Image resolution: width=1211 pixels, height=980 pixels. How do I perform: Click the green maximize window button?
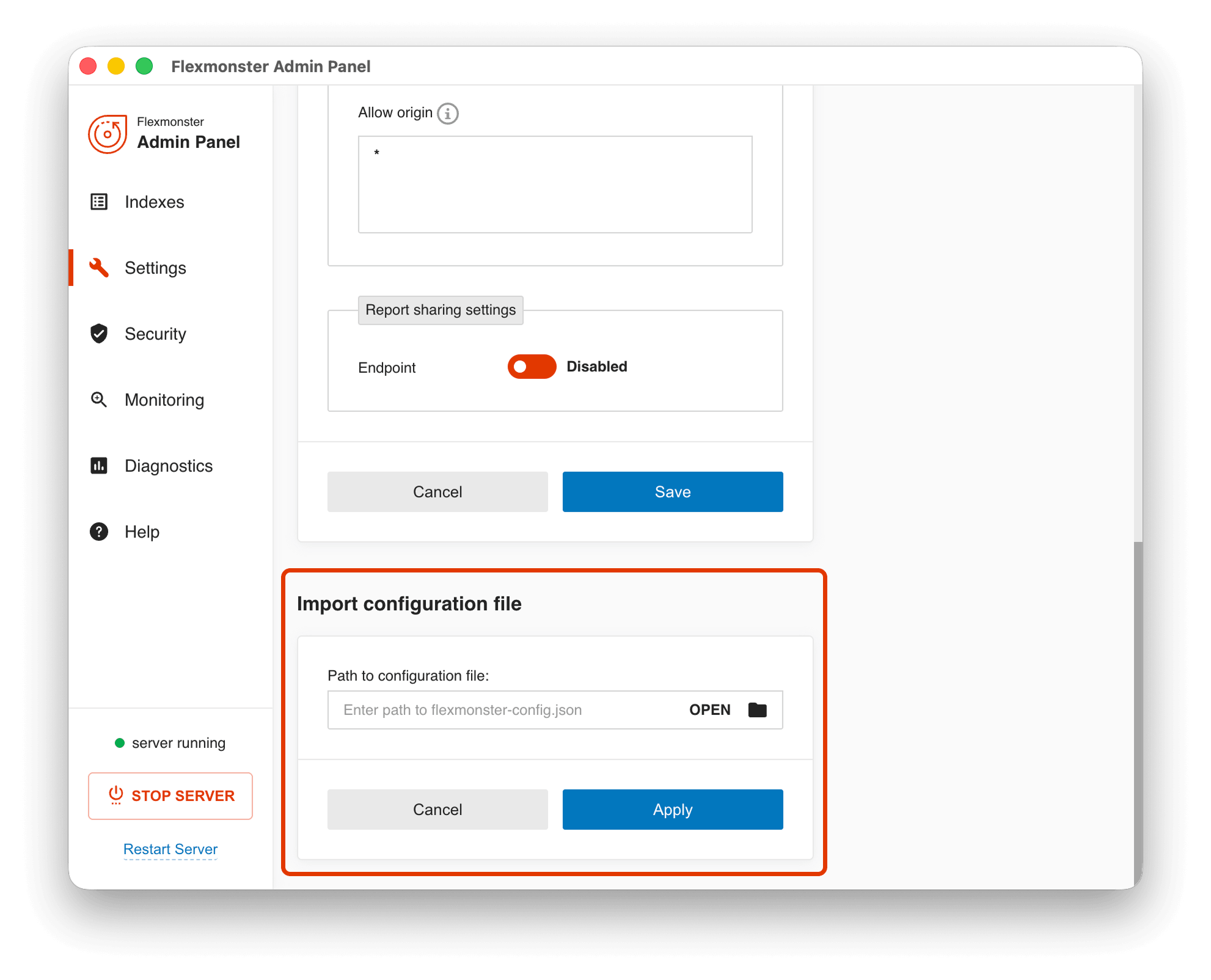144,66
